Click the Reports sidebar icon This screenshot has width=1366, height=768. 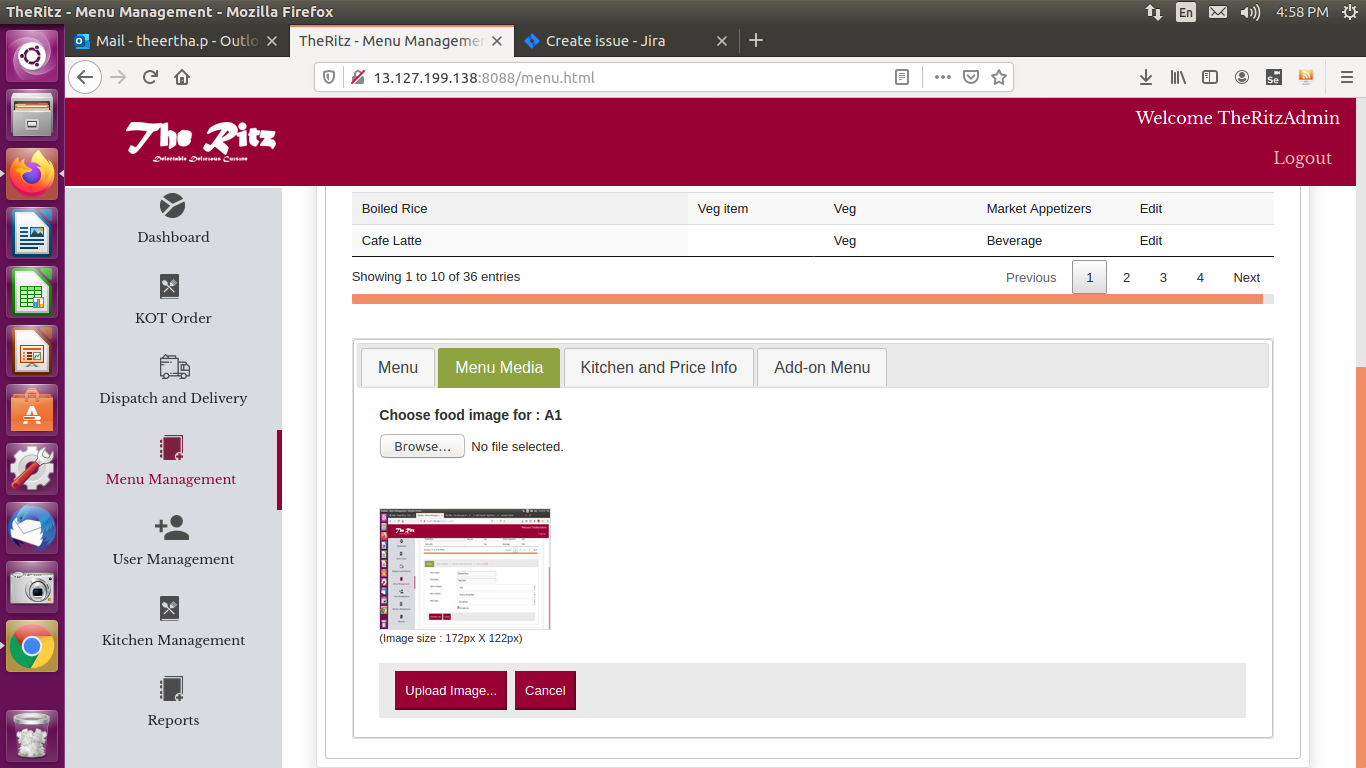tap(171, 689)
